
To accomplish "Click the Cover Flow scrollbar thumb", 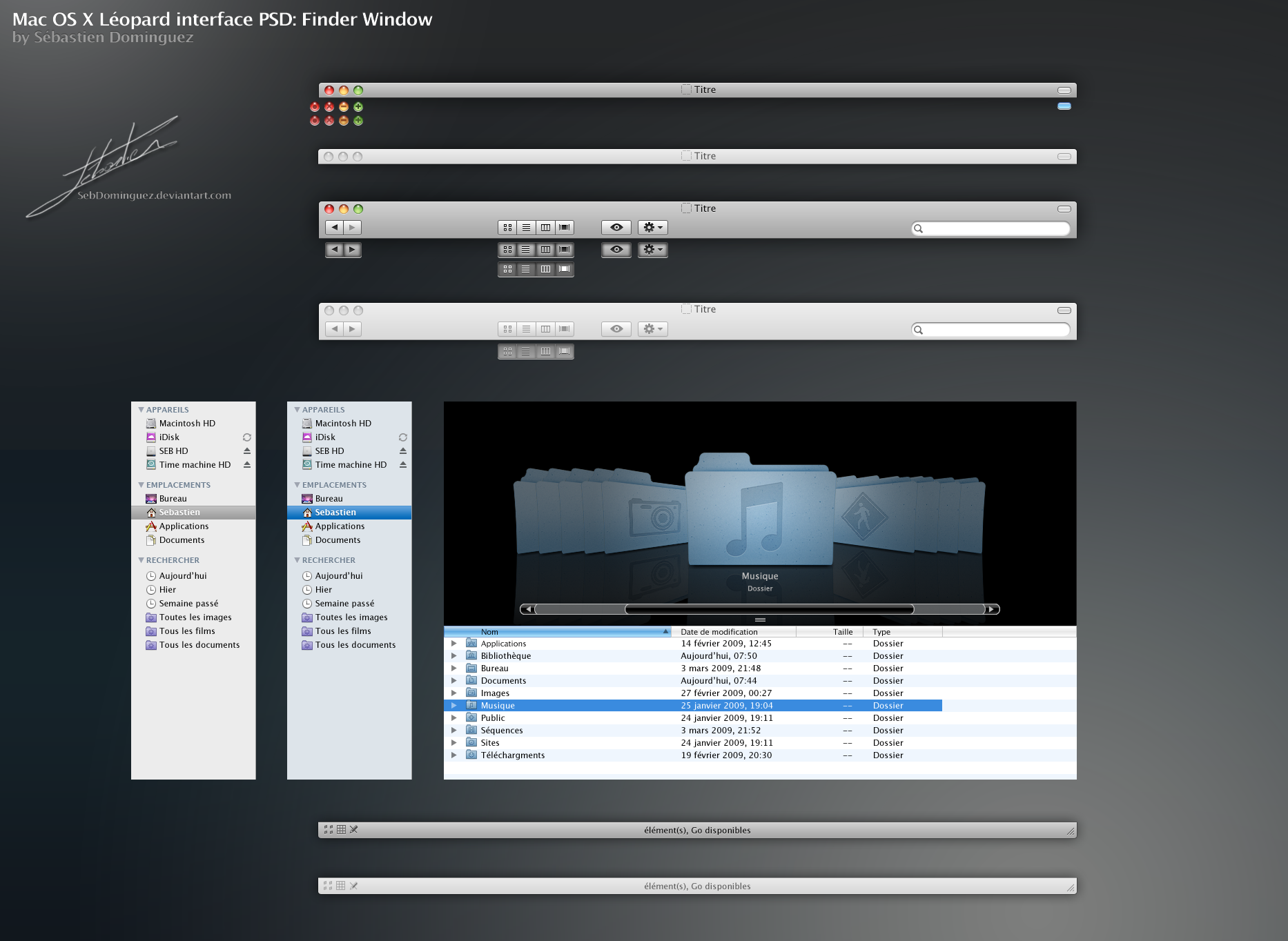I will pyautogui.click(x=770, y=609).
